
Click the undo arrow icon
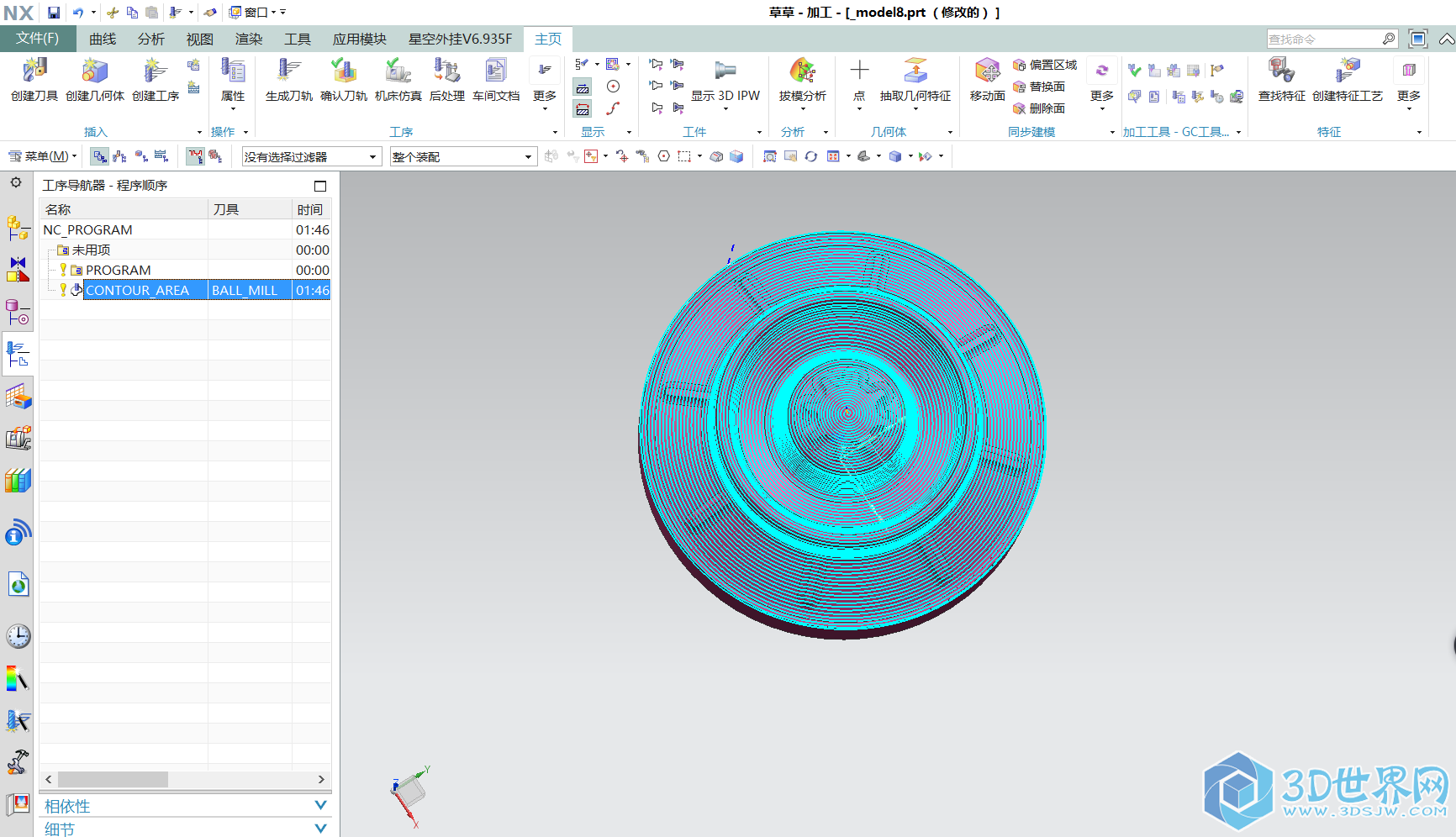(78, 13)
